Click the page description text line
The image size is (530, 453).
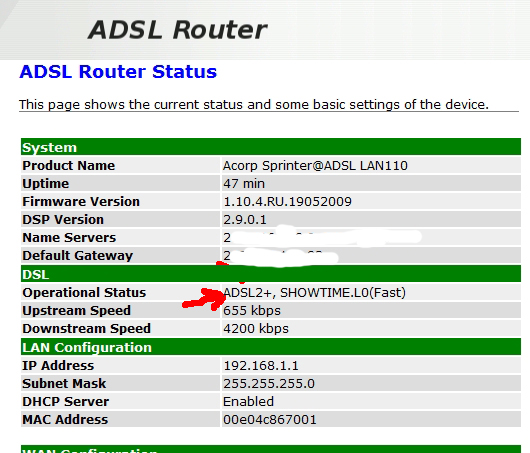click(x=254, y=104)
